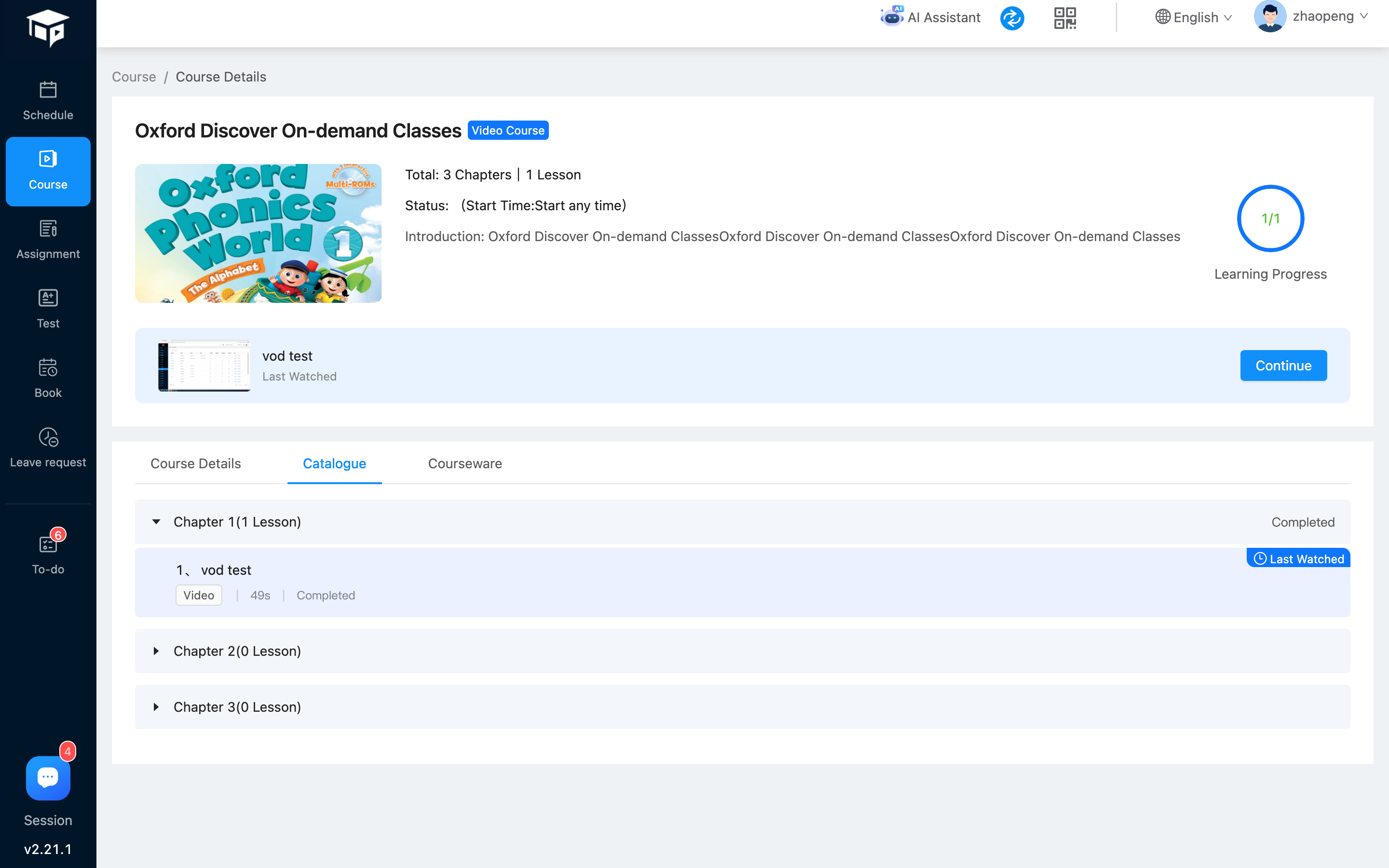Viewport: 1389px width, 868px height.
Task: Click the blue refresh circle icon
Action: pos(1012,18)
